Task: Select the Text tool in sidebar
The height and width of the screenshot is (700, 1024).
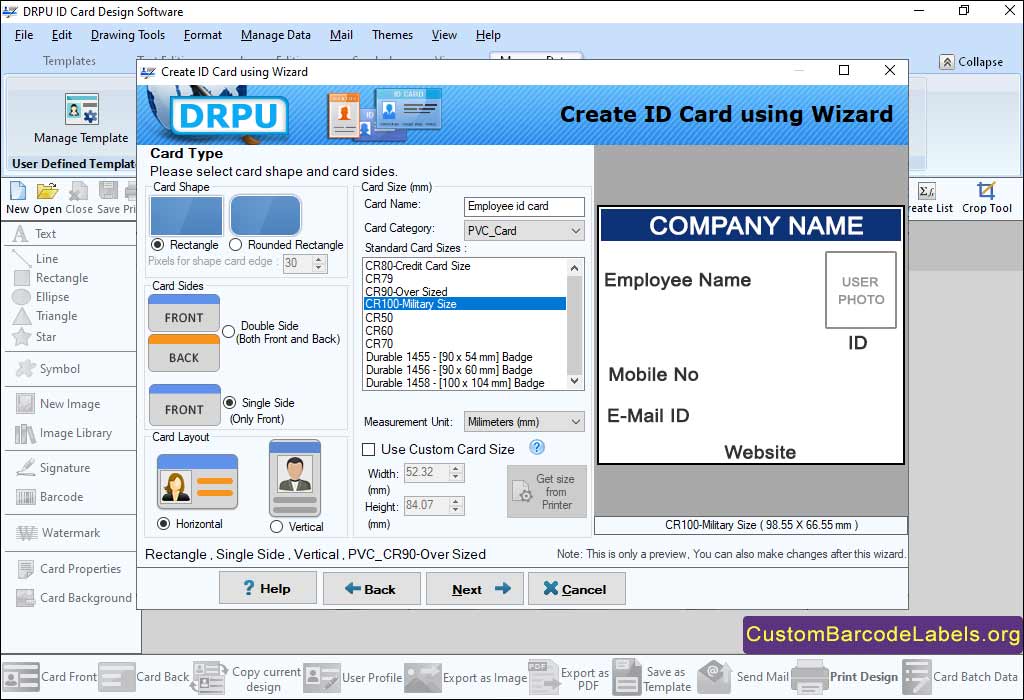Action: coord(36,234)
